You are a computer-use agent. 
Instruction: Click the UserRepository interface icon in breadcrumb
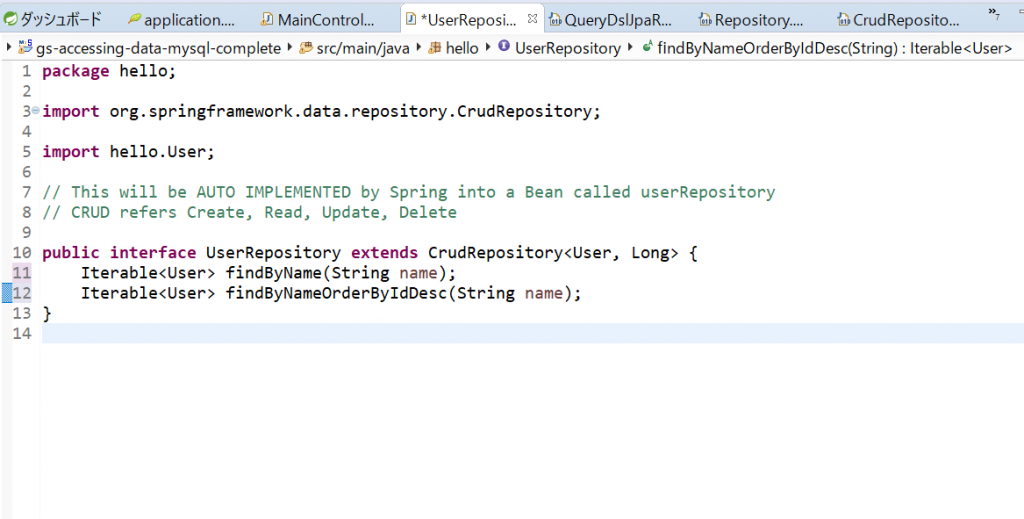tap(503, 48)
